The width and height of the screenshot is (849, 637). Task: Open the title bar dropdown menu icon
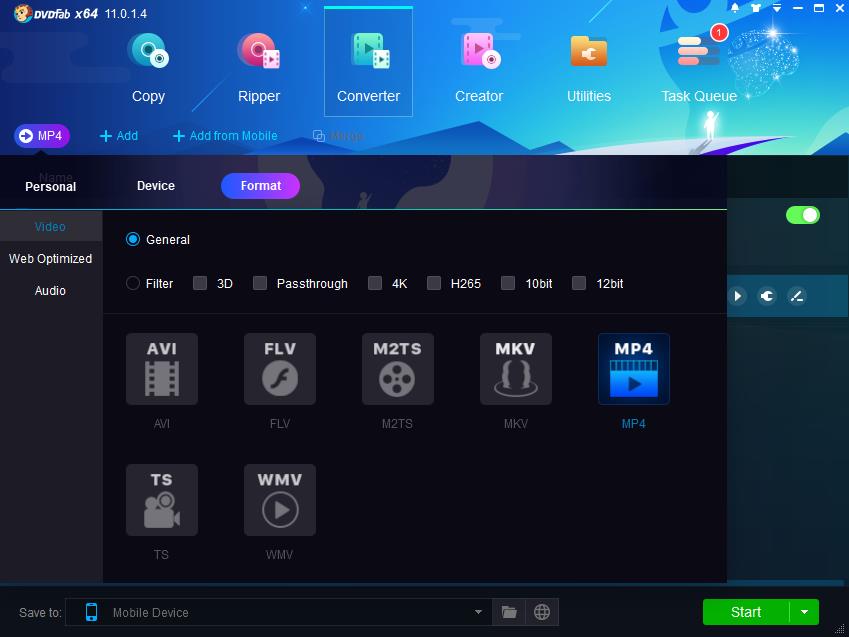(776, 8)
